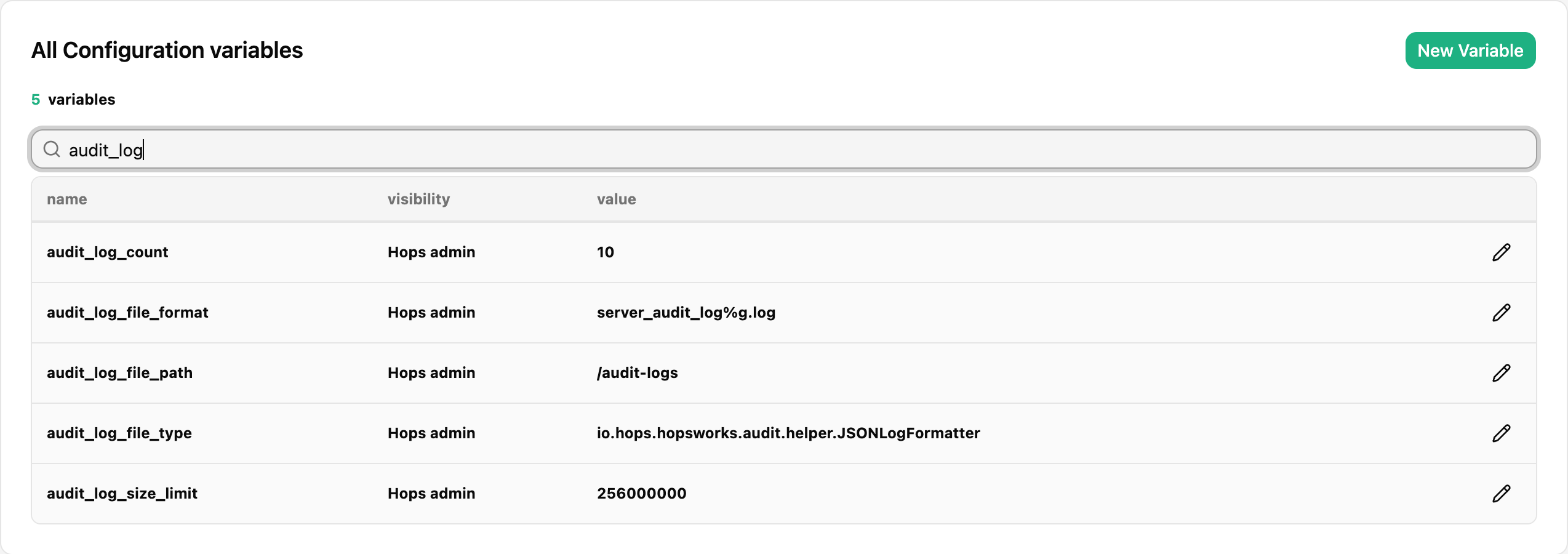Select the value column header
The width and height of the screenshot is (1568, 554).
[x=616, y=199]
